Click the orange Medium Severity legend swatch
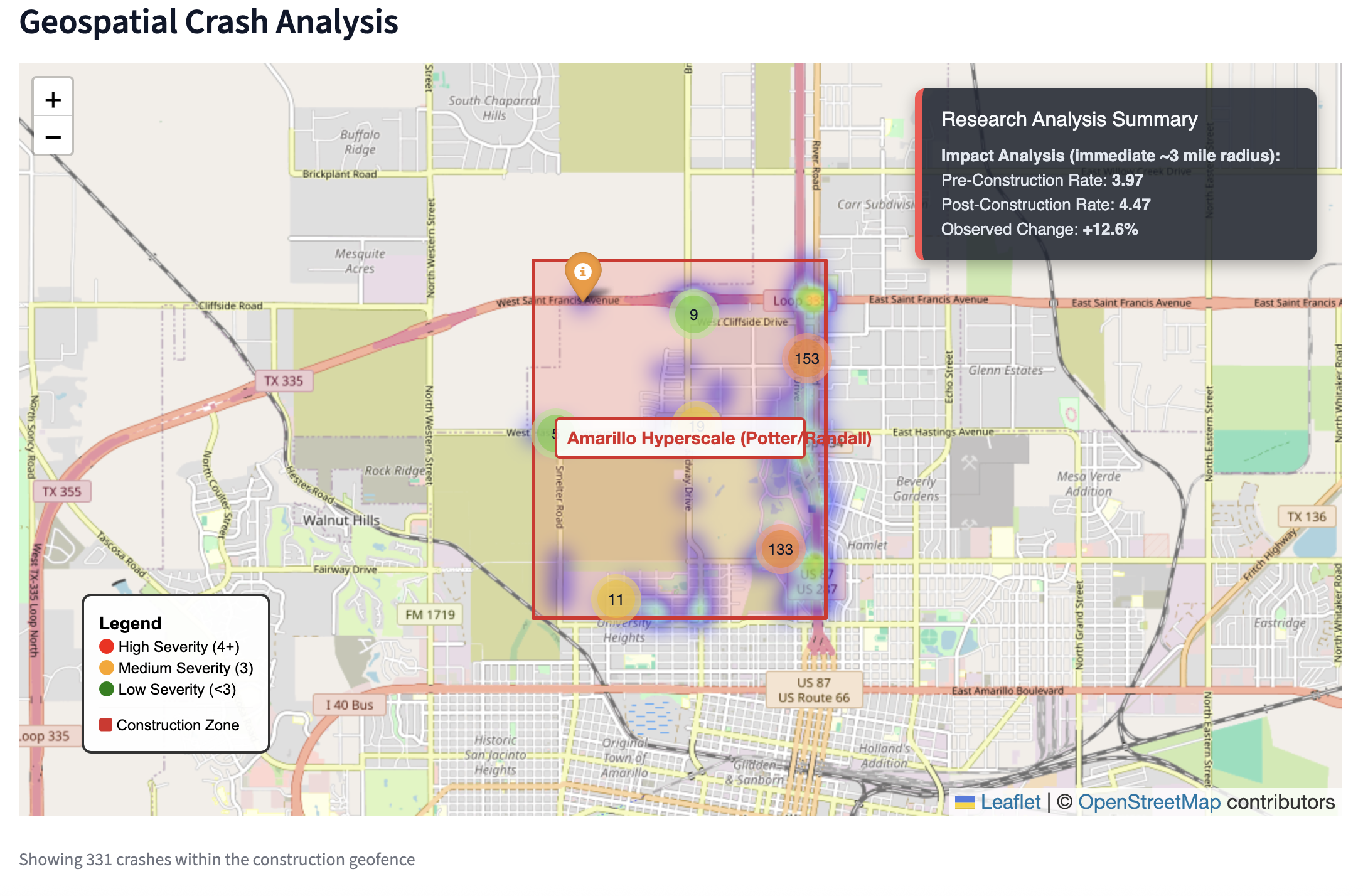 coord(107,668)
